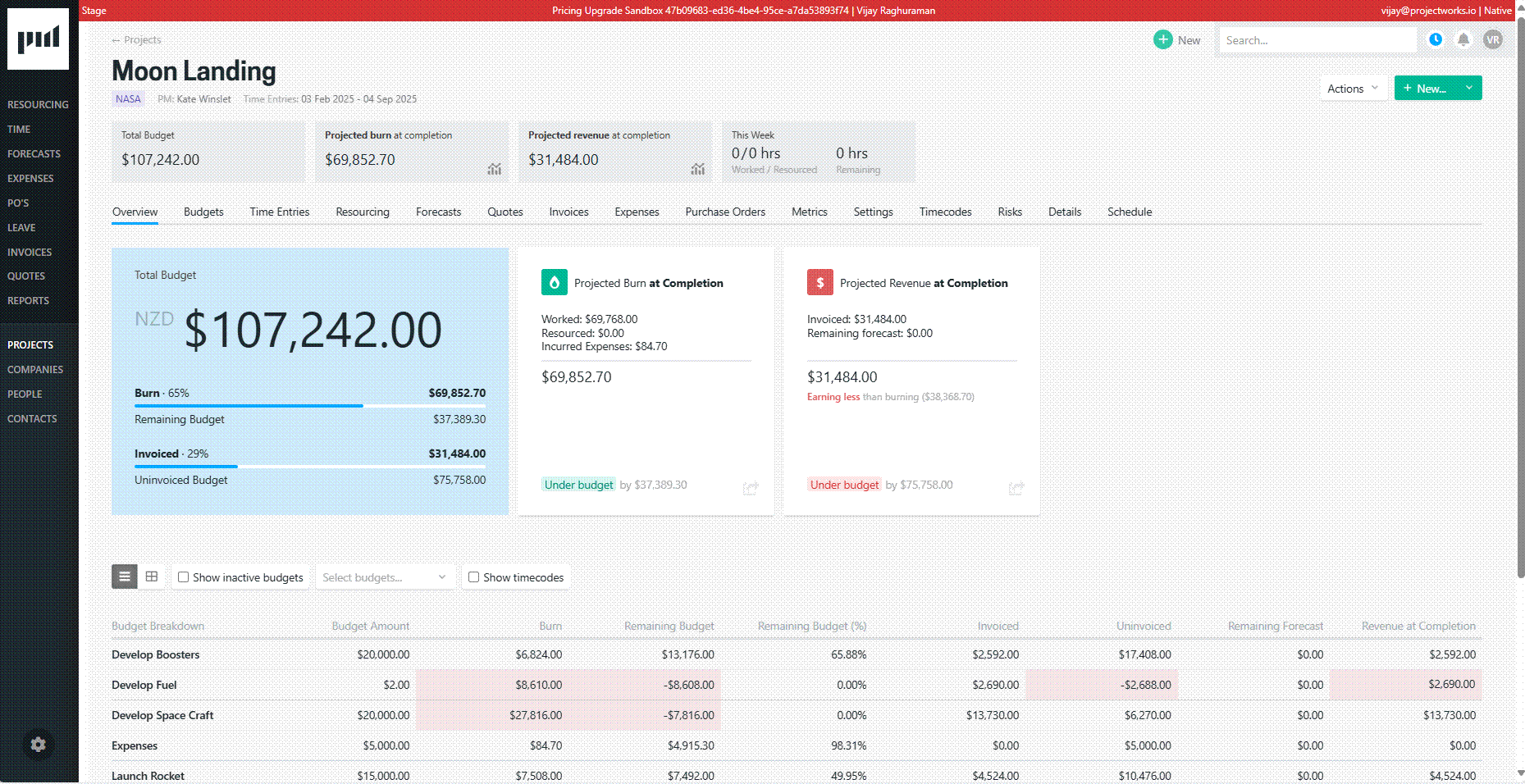This screenshot has width=1525, height=784.
Task: Open the VR user avatar menu
Action: [x=1493, y=39]
